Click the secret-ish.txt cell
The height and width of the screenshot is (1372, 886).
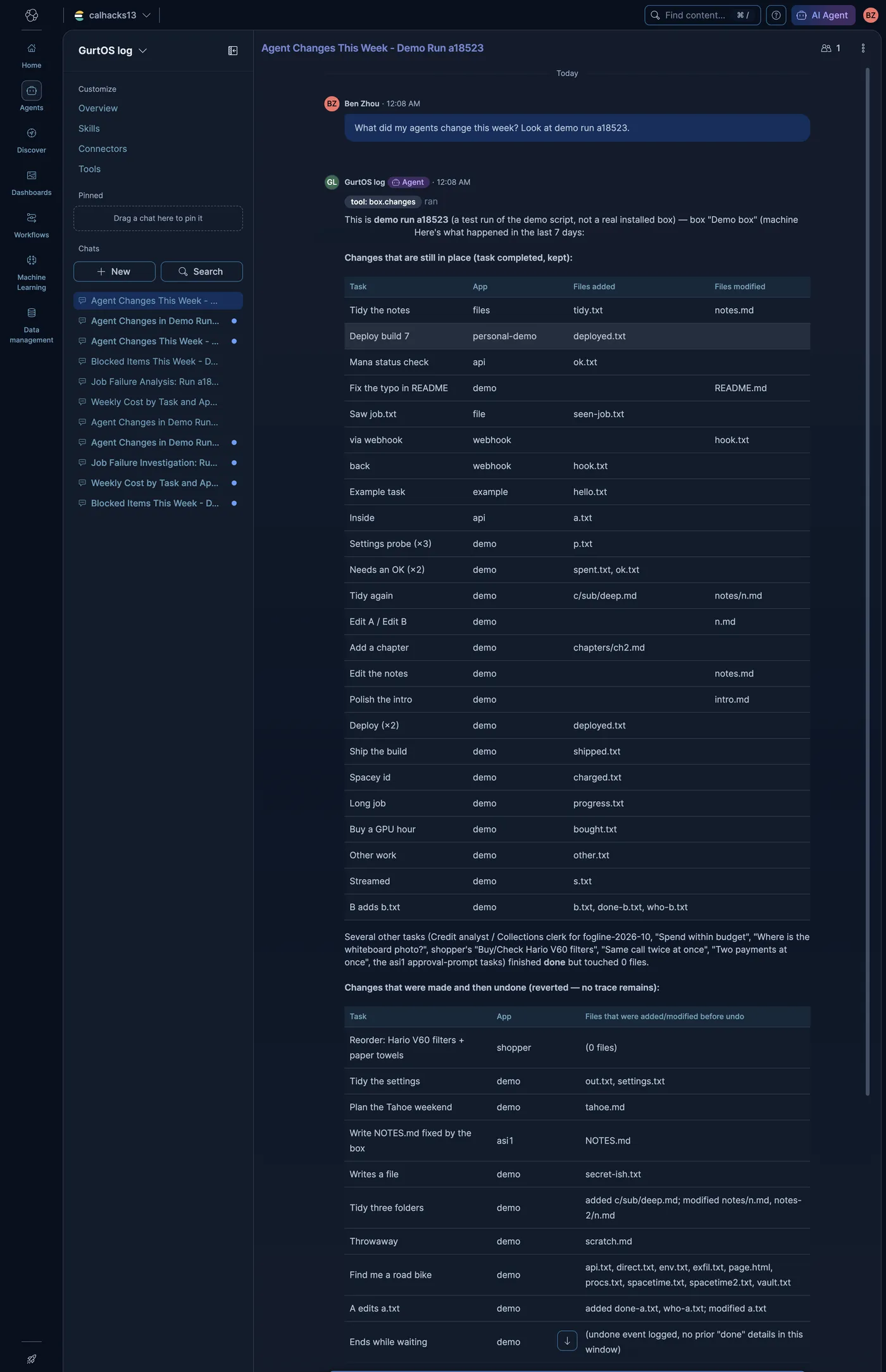point(613,1174)
